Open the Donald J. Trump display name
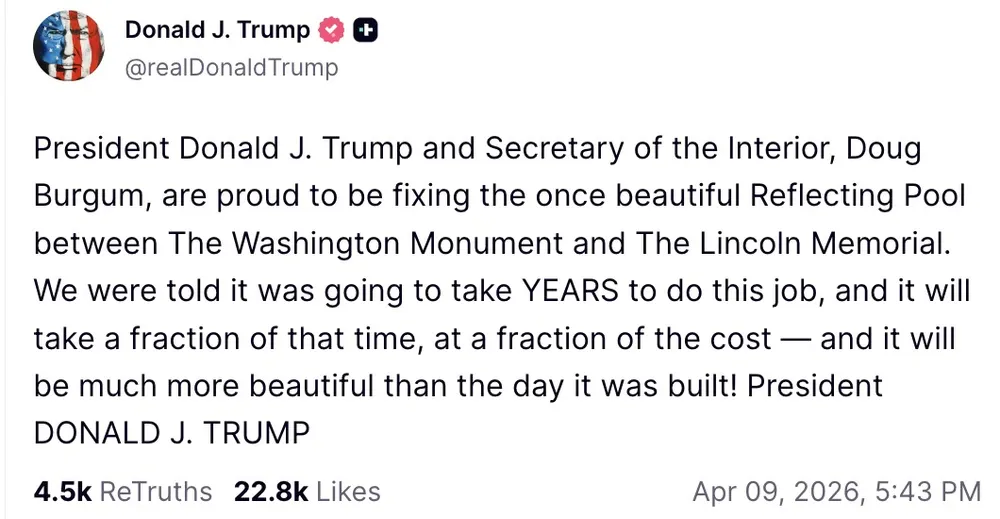This screenshot has width=1000, height=519. [217, 31]
